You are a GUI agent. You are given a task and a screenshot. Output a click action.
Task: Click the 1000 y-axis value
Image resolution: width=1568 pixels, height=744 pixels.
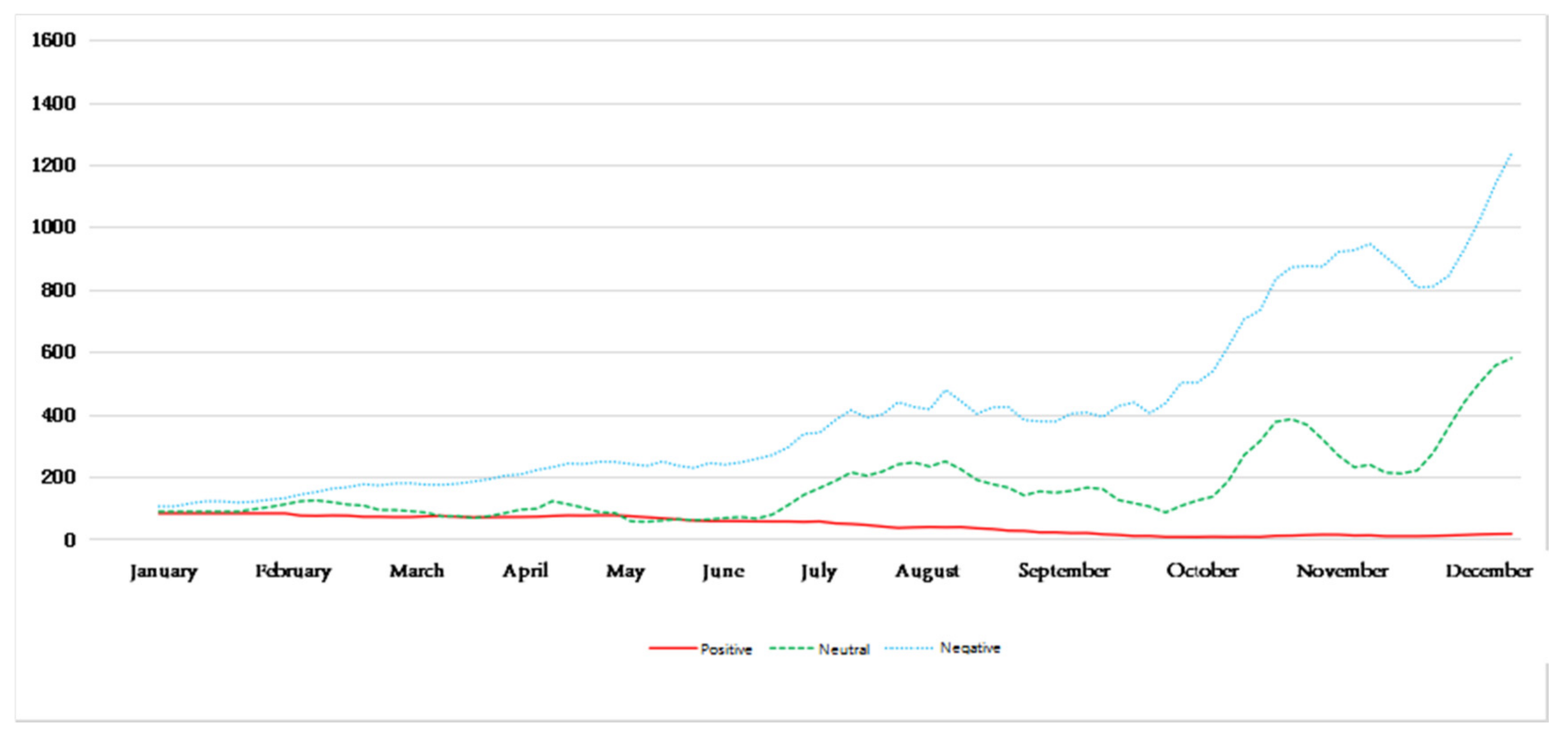point(54,227)
